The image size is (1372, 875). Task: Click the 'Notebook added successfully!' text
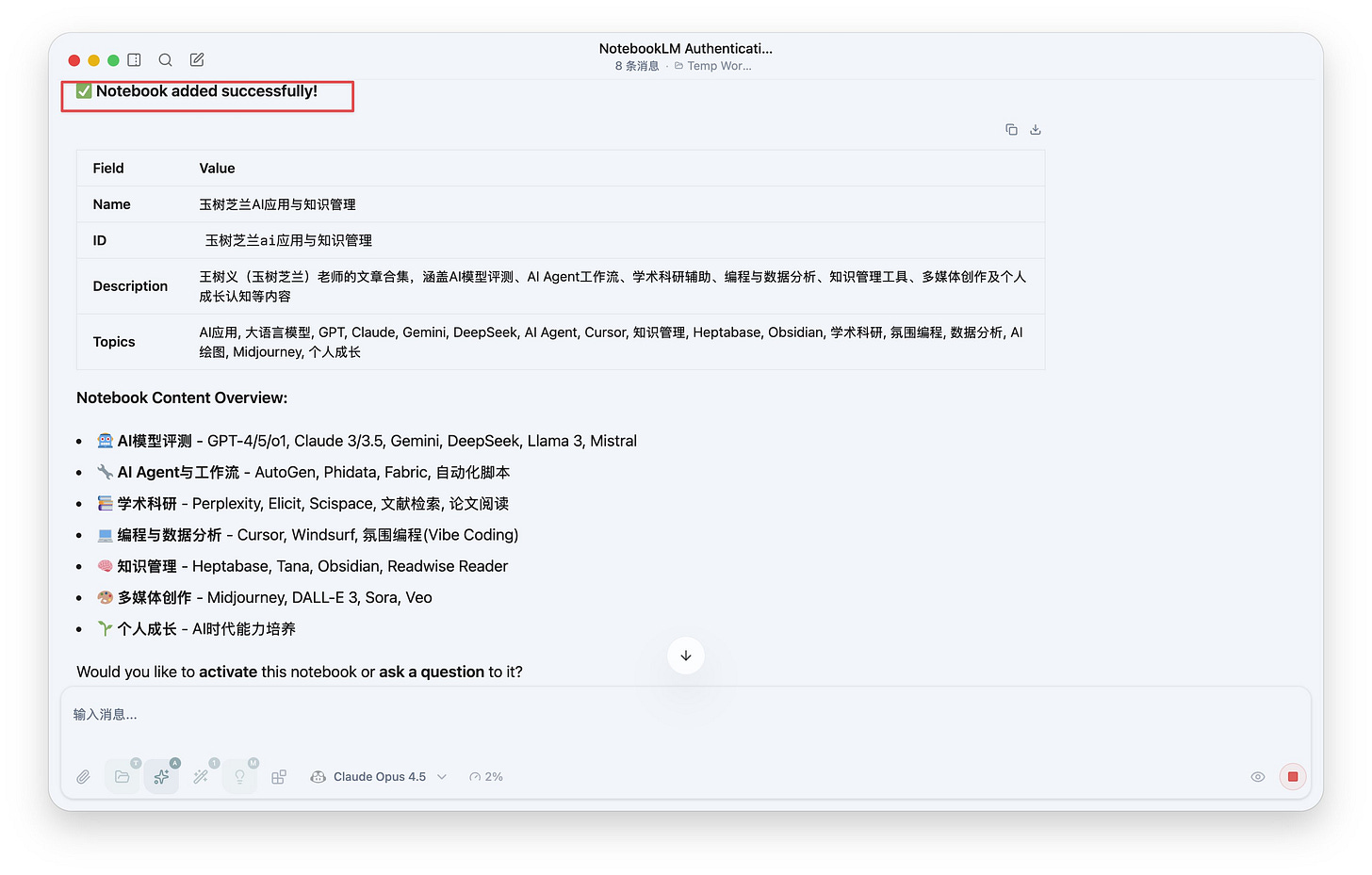coord(206,91)
